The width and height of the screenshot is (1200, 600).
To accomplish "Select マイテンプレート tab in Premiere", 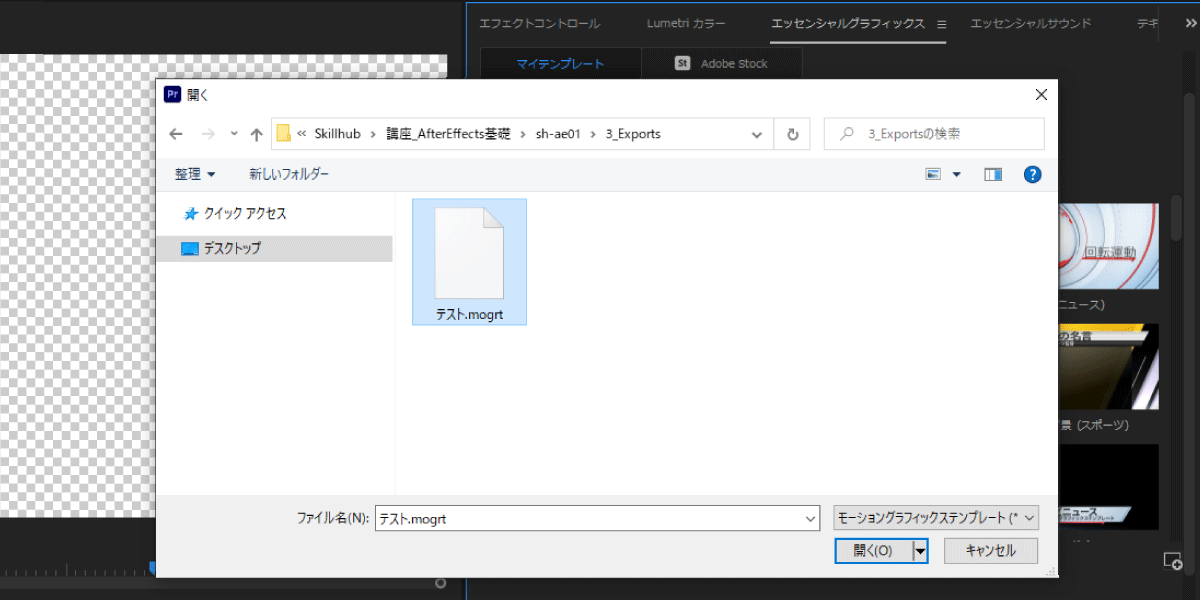I will pyautogui.click(x=560, y=63).
